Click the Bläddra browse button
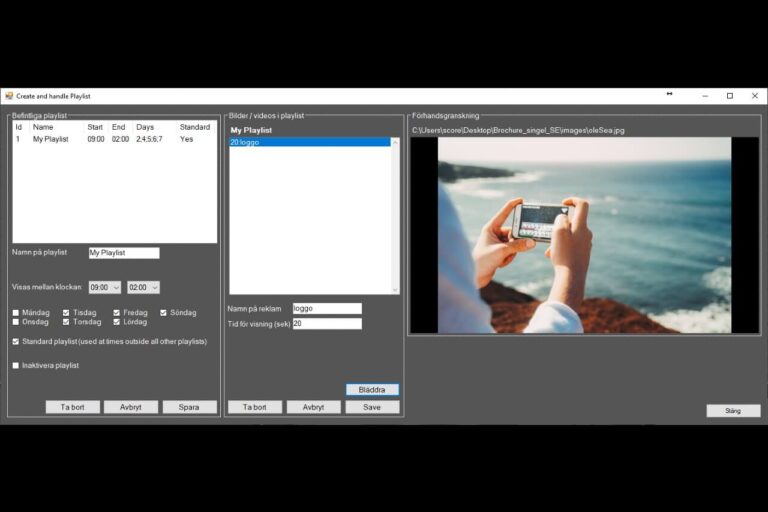This screenshot has width=768, height=512. pyautogui.click(x=372, y=389)
